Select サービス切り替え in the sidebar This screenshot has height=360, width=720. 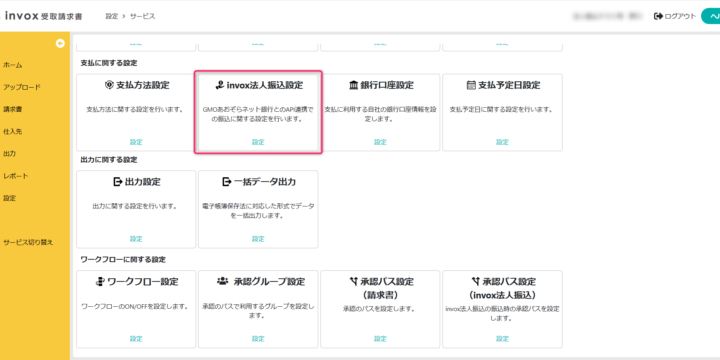coord(28,242)
